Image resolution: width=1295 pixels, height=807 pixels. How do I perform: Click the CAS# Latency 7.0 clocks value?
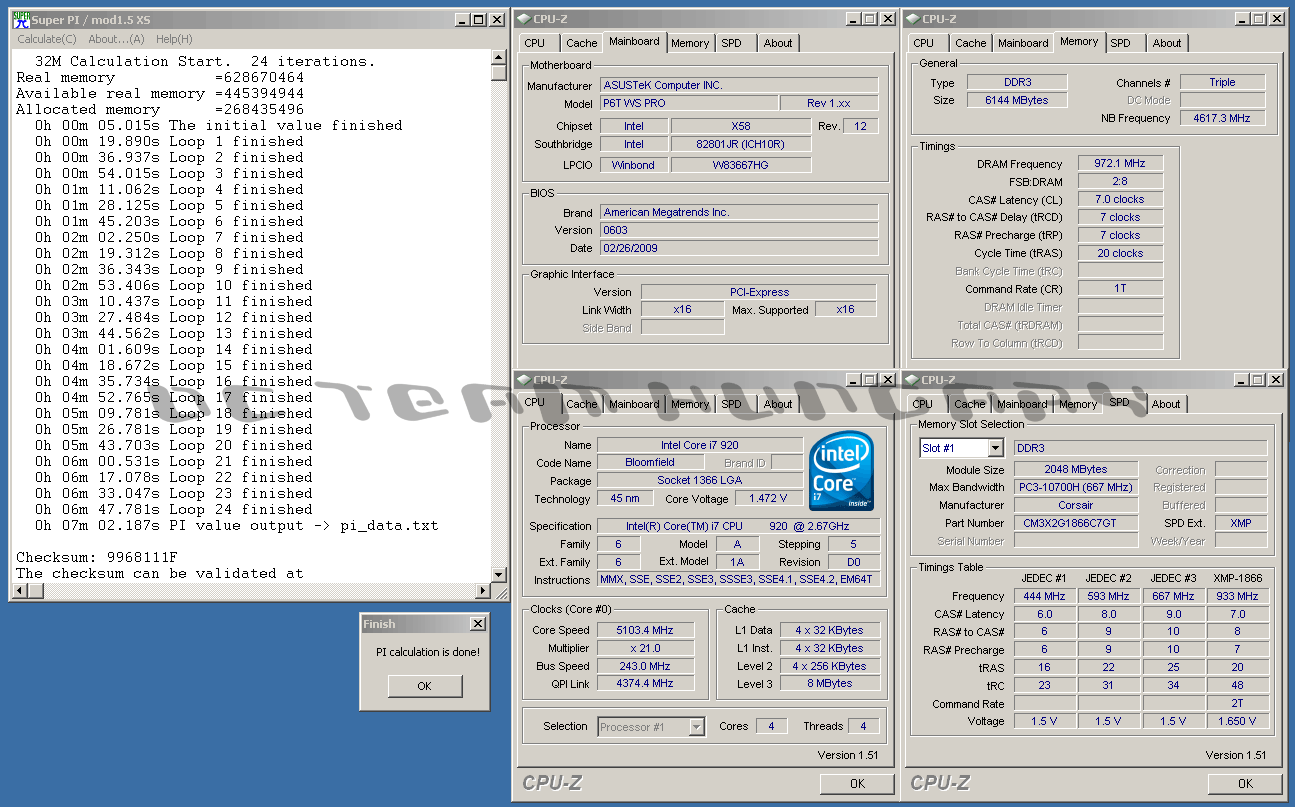coord(1120,199)
